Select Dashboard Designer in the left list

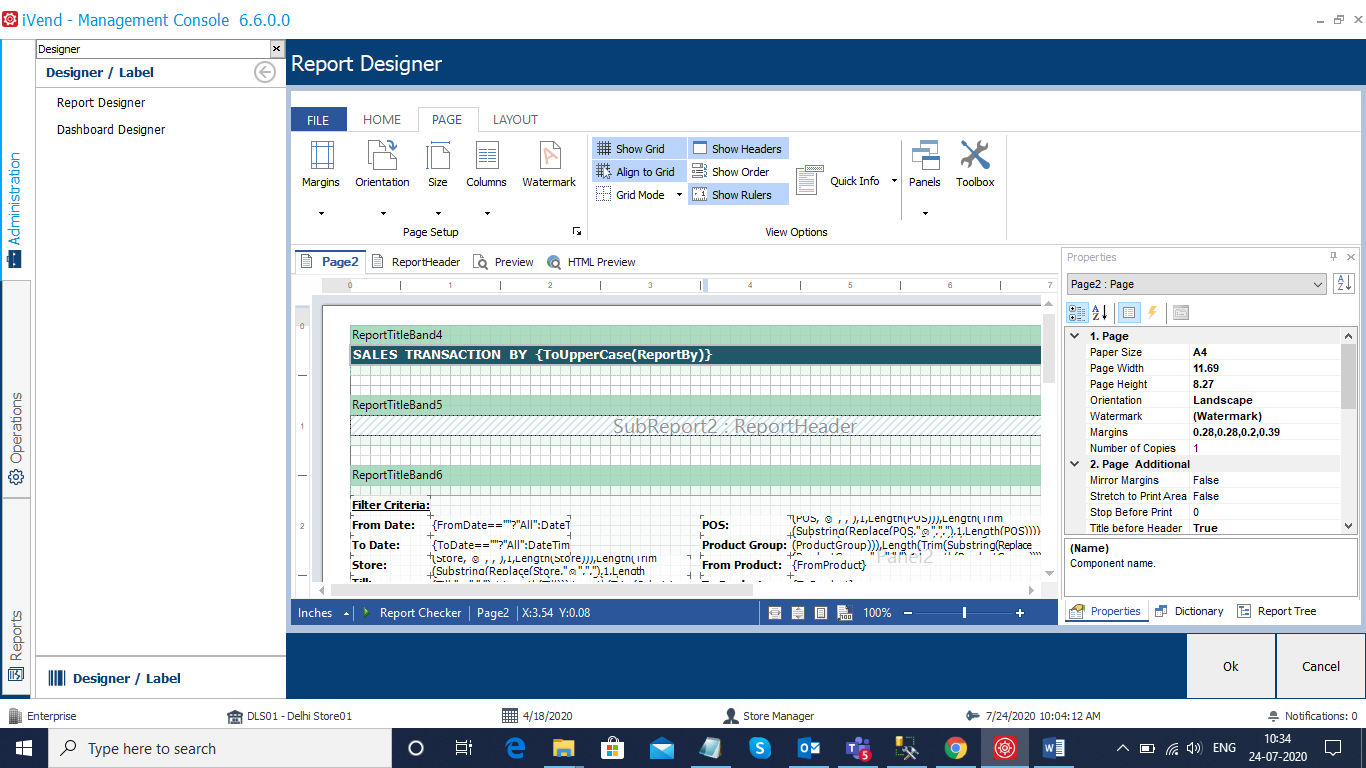(111, 130)
